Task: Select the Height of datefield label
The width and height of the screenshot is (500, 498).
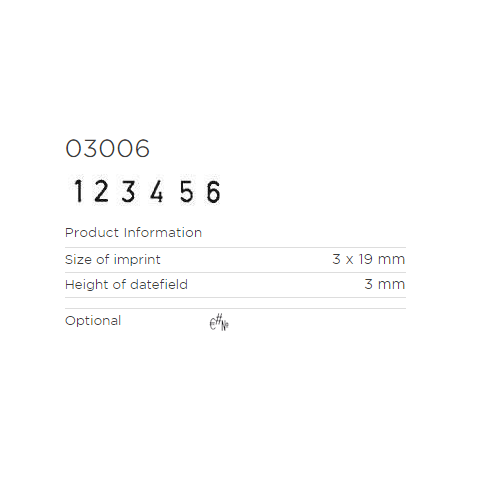Action: (x=126, y=284)
